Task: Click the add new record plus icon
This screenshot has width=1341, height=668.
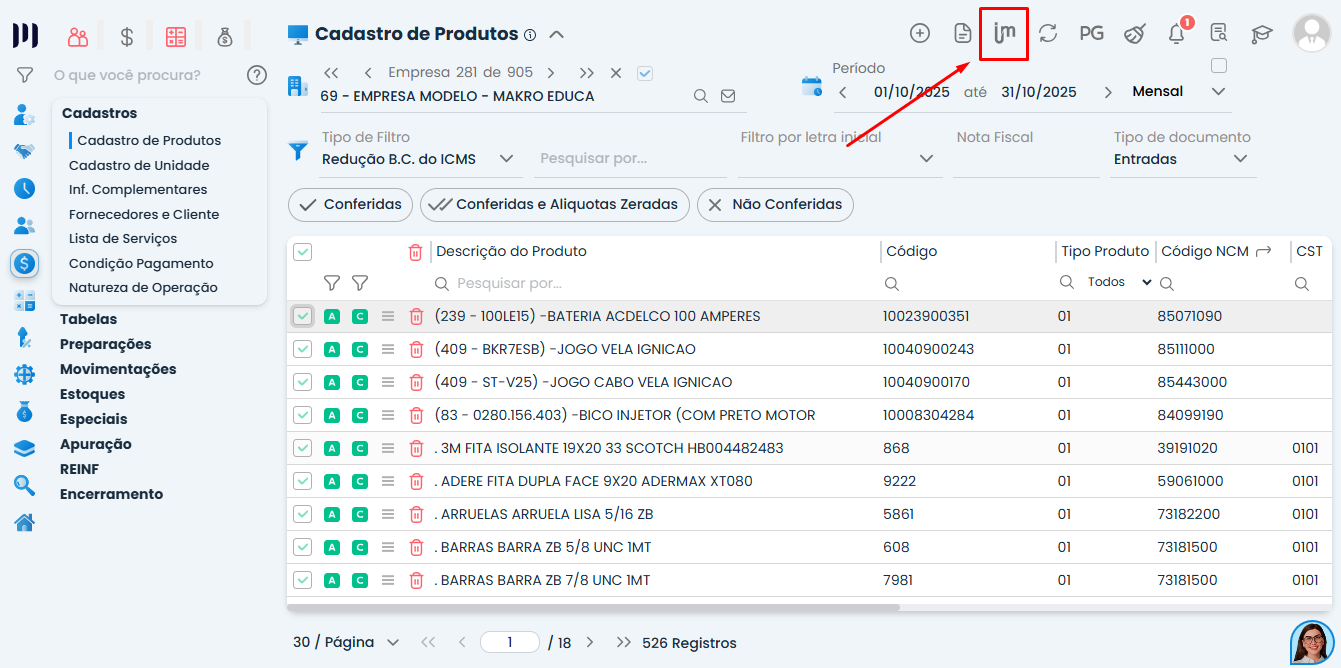Action: [x=919, y=33]
